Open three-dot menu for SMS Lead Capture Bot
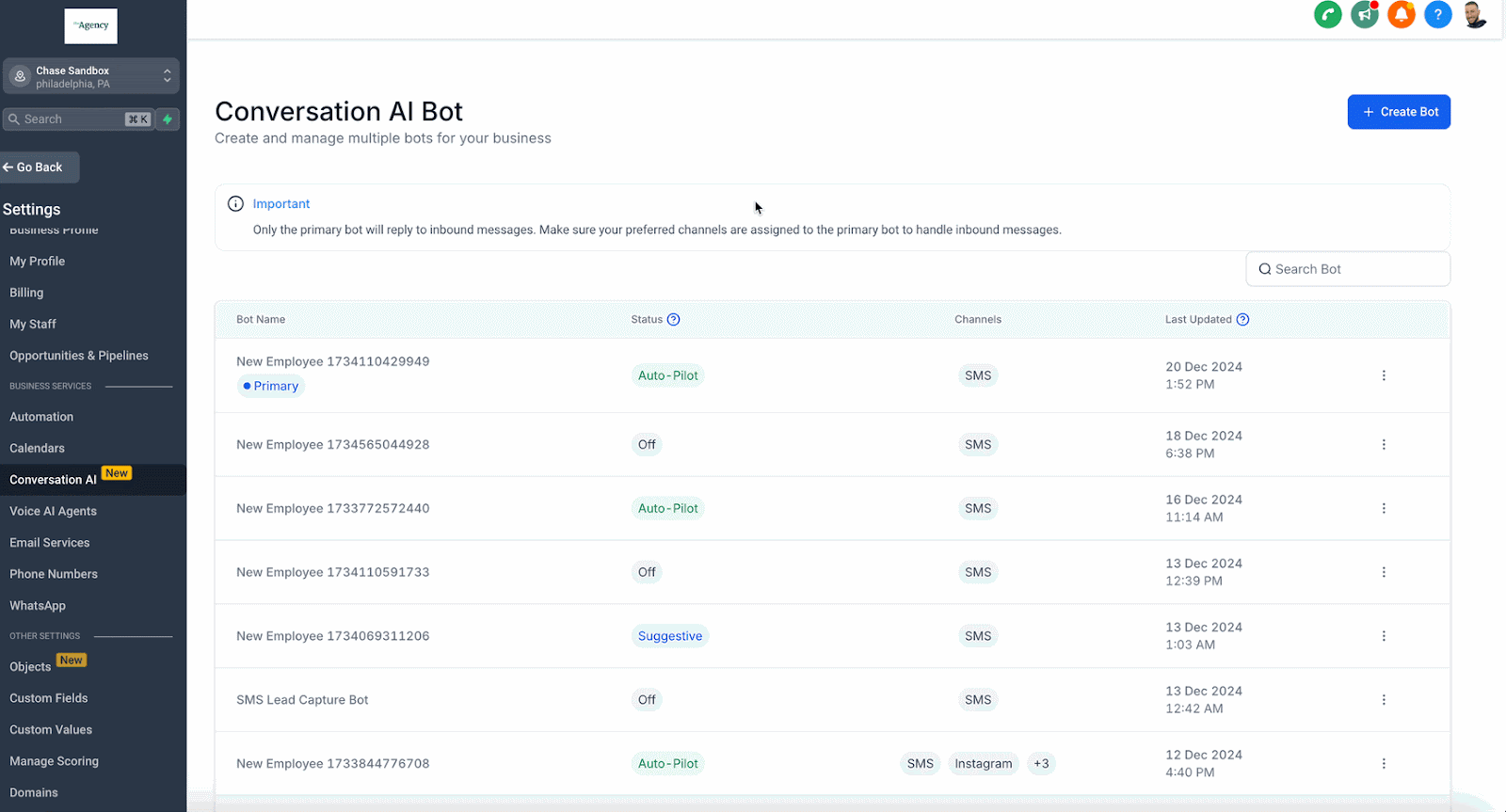This screenshot has width=1506, height=812. tap(1384, 700)
